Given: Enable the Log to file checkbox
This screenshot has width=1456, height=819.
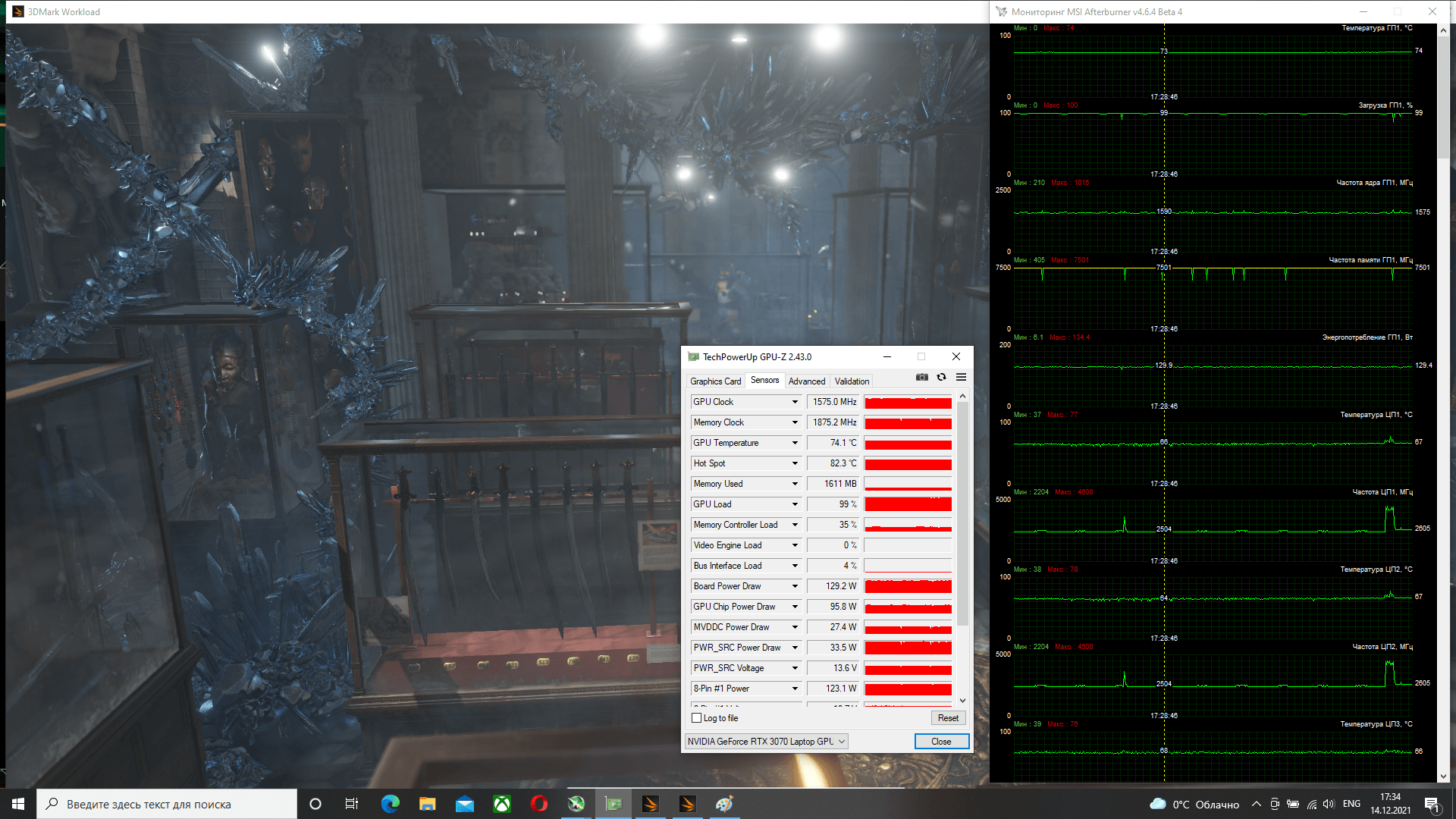Looking at the screenshot, I should (696, 718).
